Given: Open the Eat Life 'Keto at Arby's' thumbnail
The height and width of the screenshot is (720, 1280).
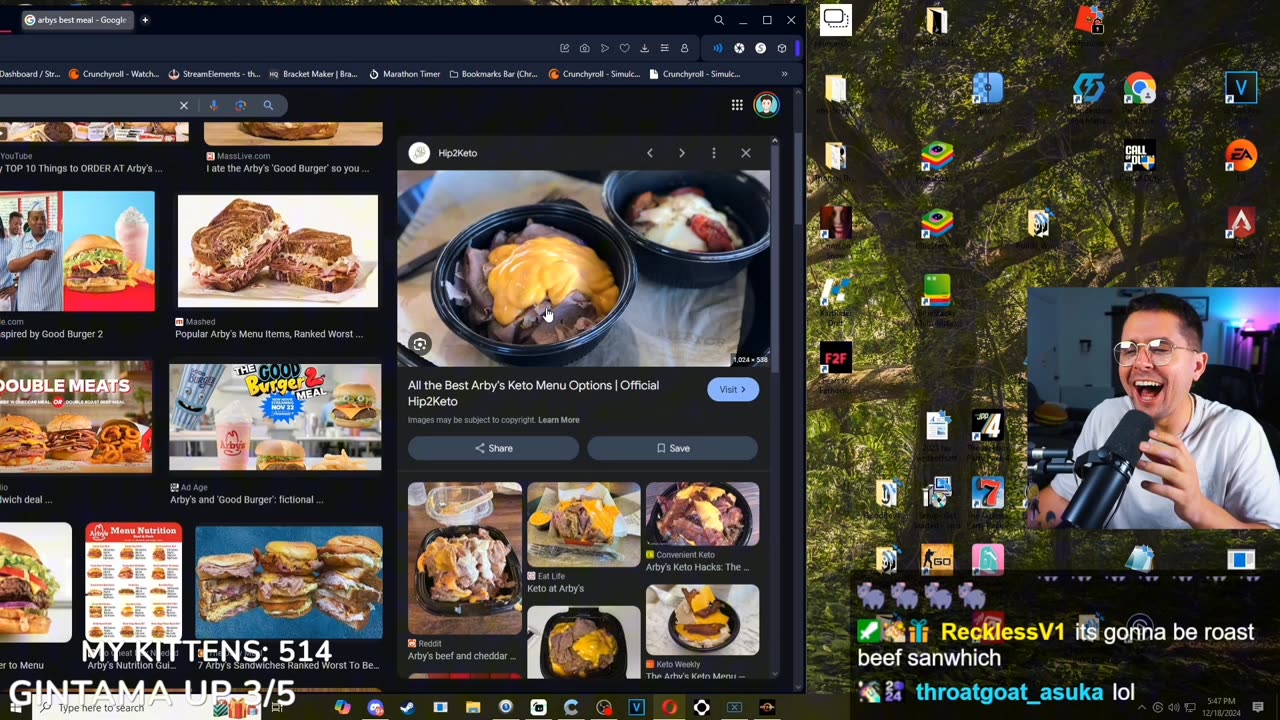Looking at the screenshot, I should [584, 525].
